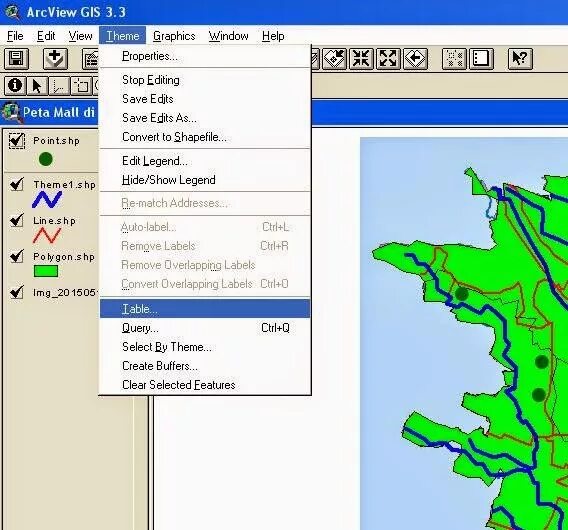Choose Clear Selected Features menu entry
This screenshot has width=568, height=530.
[x=205, y=385]
